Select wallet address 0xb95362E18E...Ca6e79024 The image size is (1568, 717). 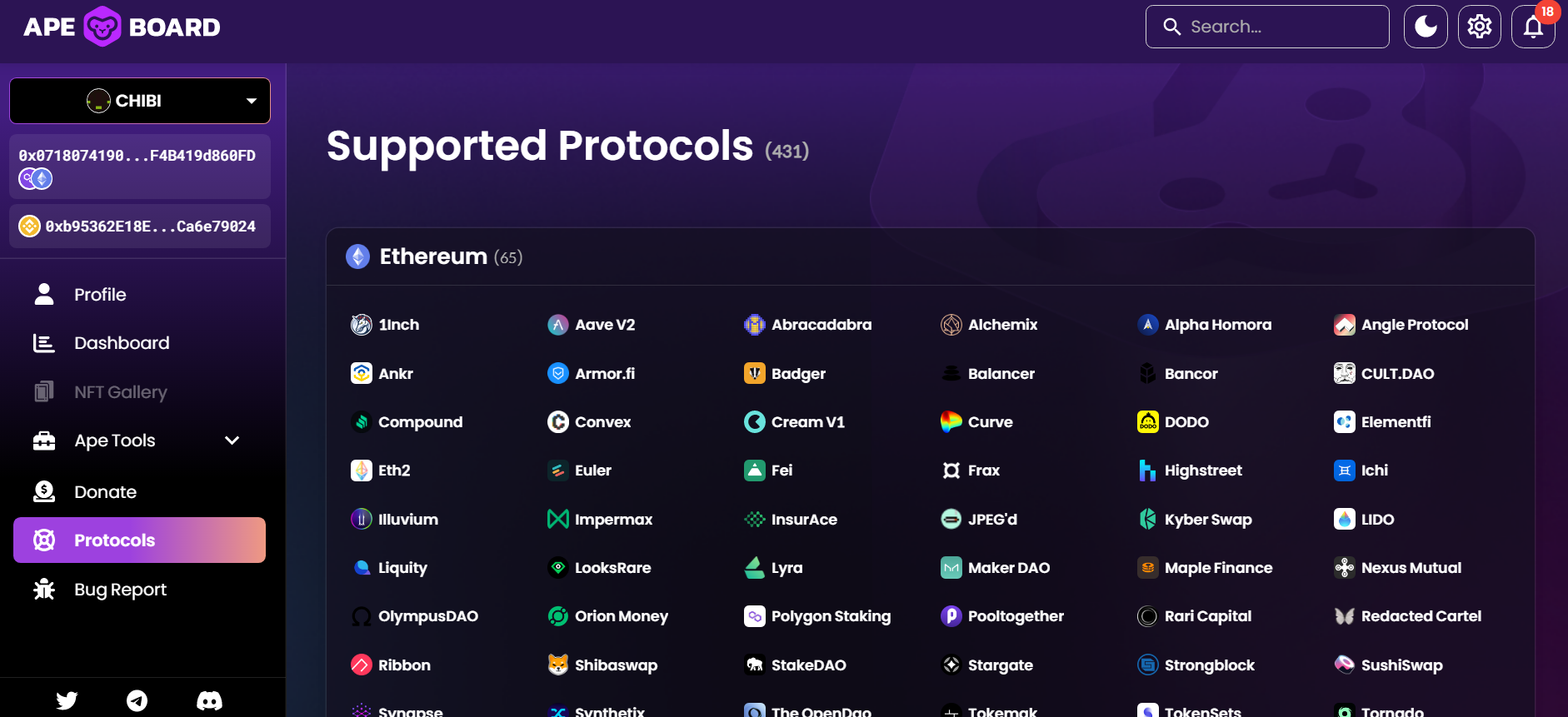(140, 227)
